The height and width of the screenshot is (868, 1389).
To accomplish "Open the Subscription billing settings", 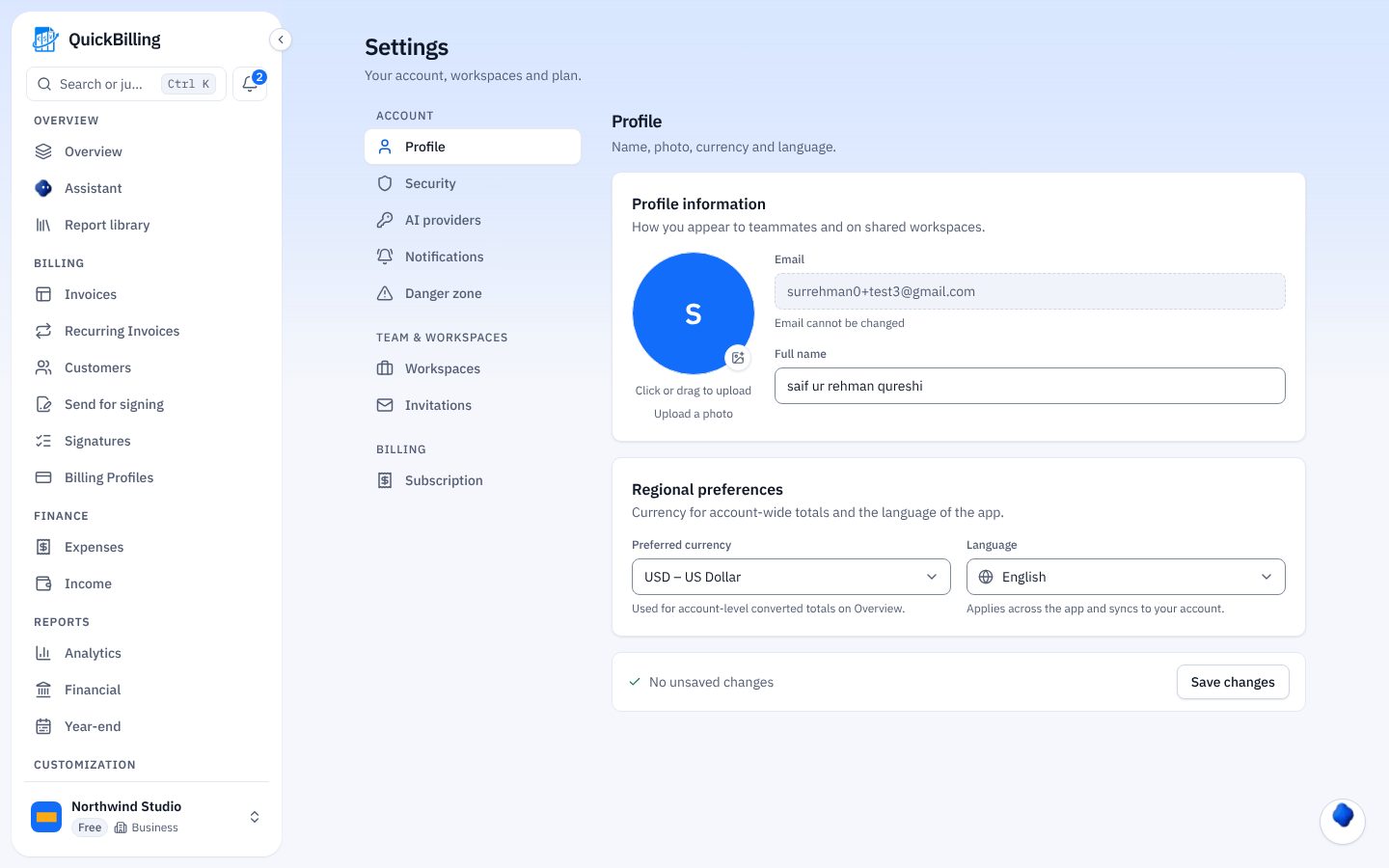I will click(473, 480).
